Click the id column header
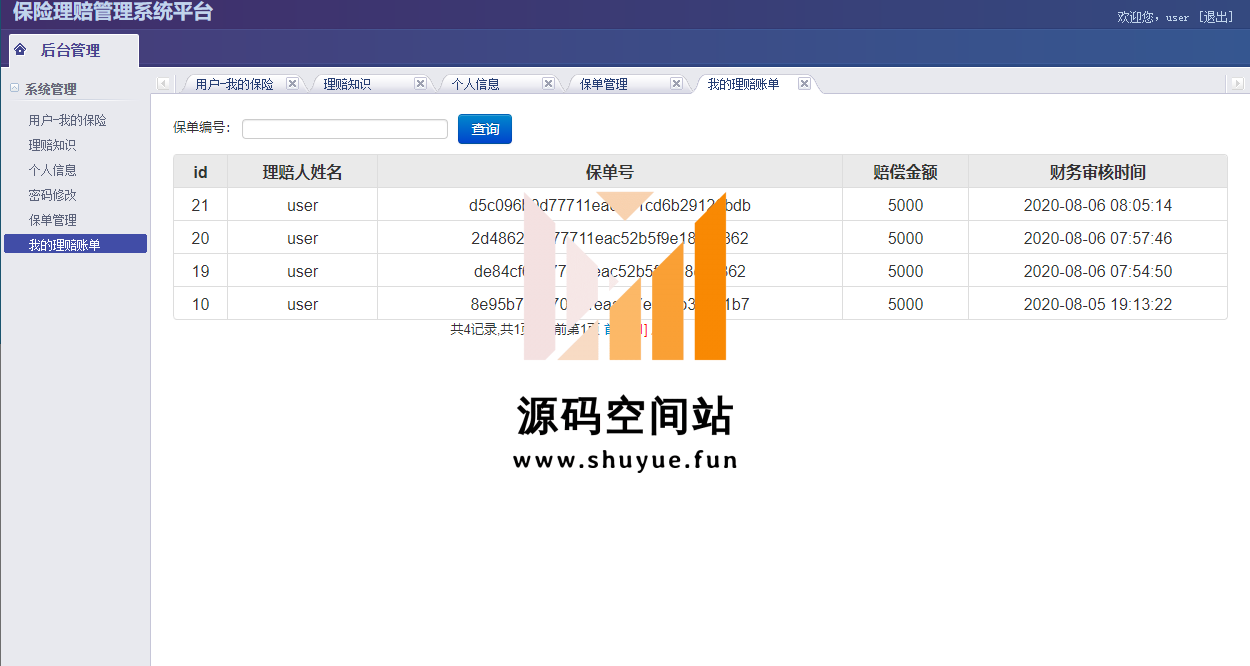The height and width of the screenshot is (666, 1250). coord(201,172)
